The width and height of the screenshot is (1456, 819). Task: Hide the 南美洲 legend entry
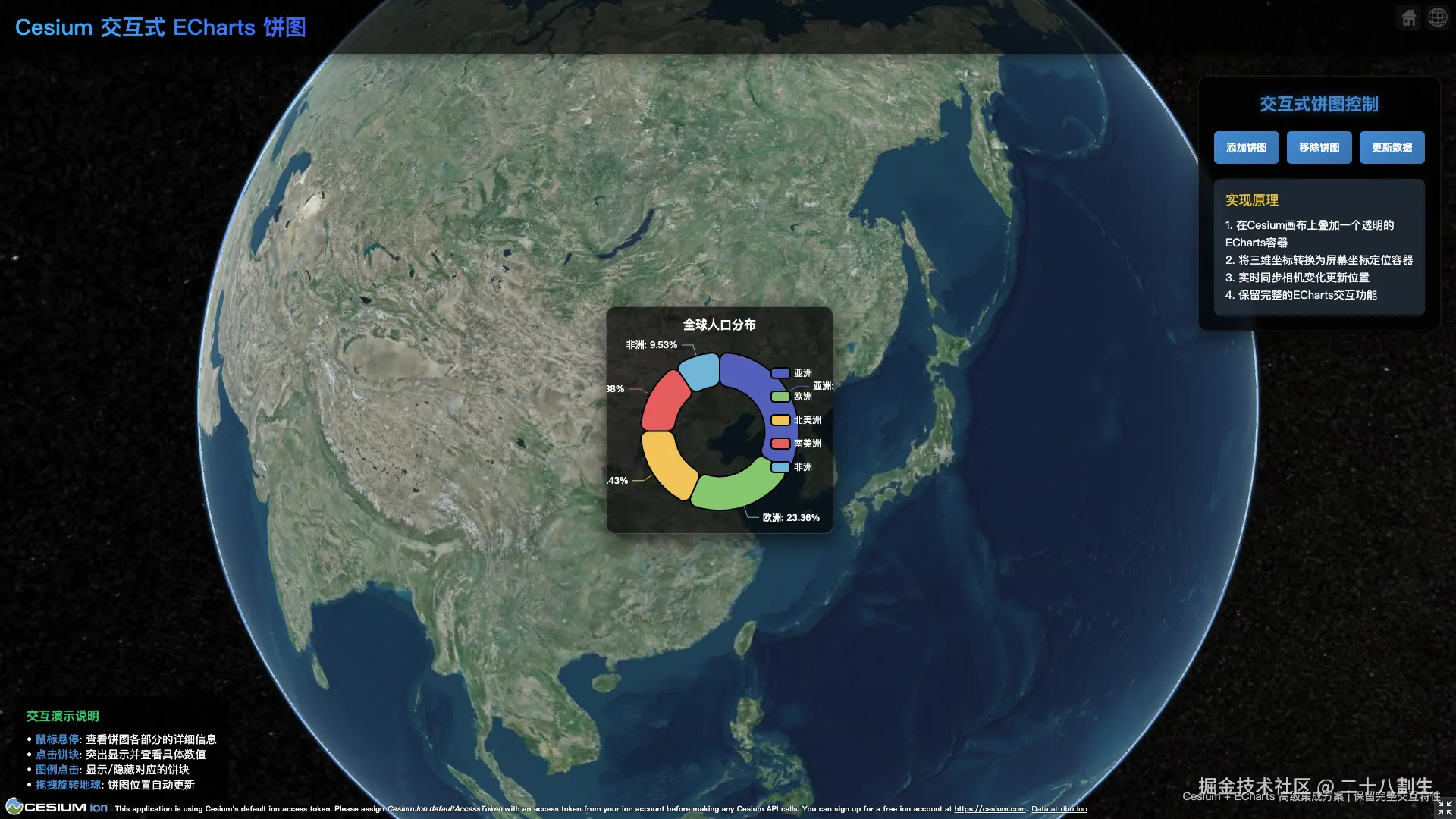(x=796, y=444)
